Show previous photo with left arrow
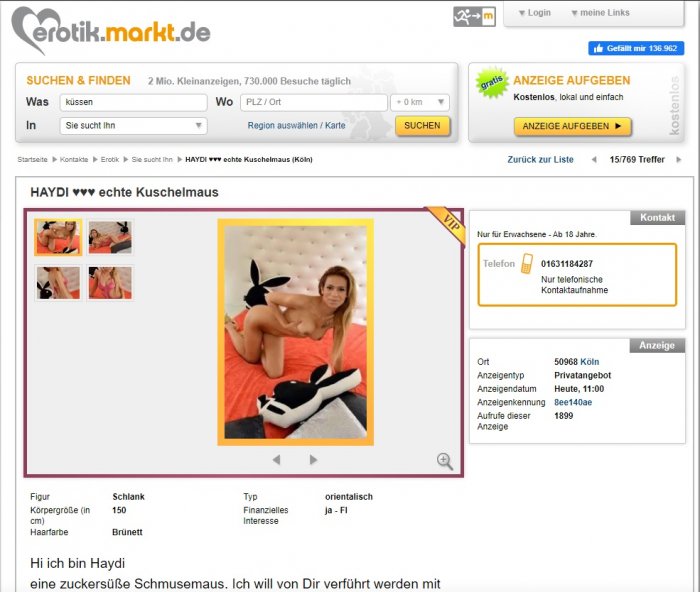The image size is (700, 592). (276, 459)
